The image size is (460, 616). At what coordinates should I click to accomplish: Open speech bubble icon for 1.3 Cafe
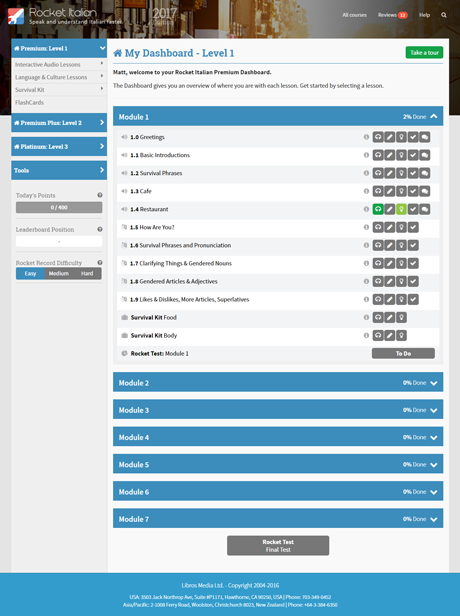(425, 191)
